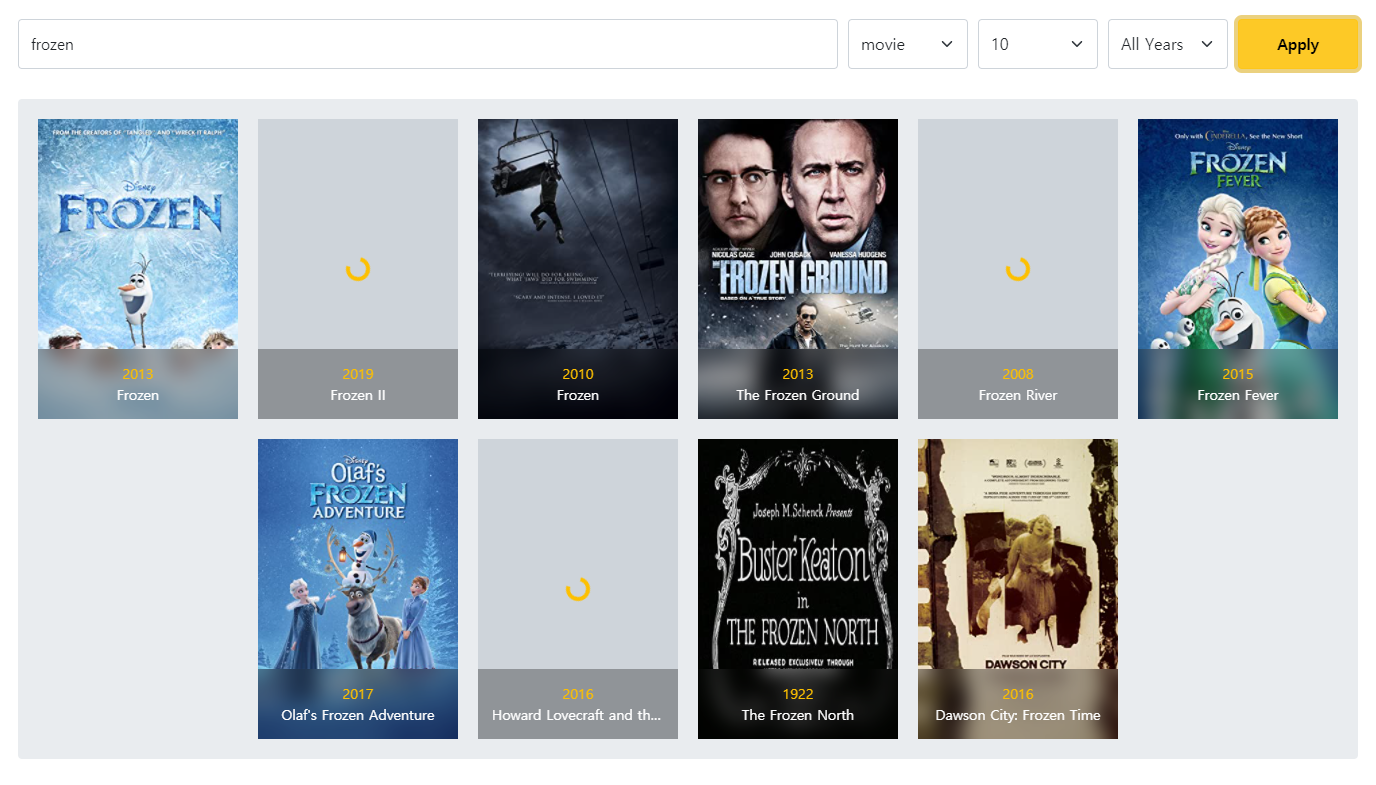Expand the "All Years" dropdown

click(1168, 44)
